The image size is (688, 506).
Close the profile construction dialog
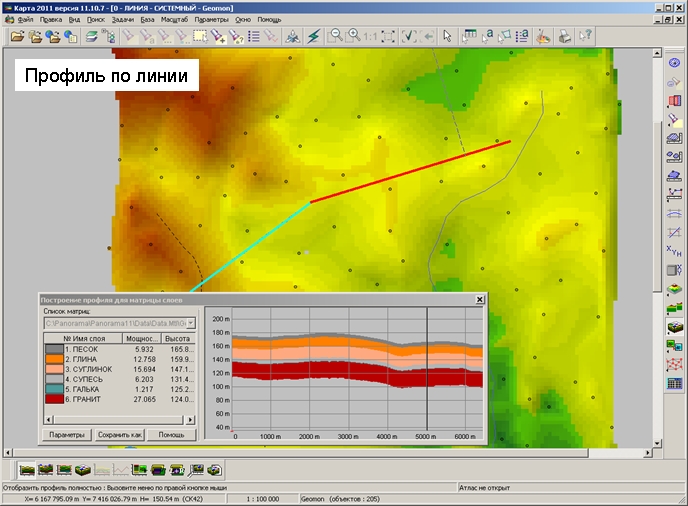click(479, 299)
